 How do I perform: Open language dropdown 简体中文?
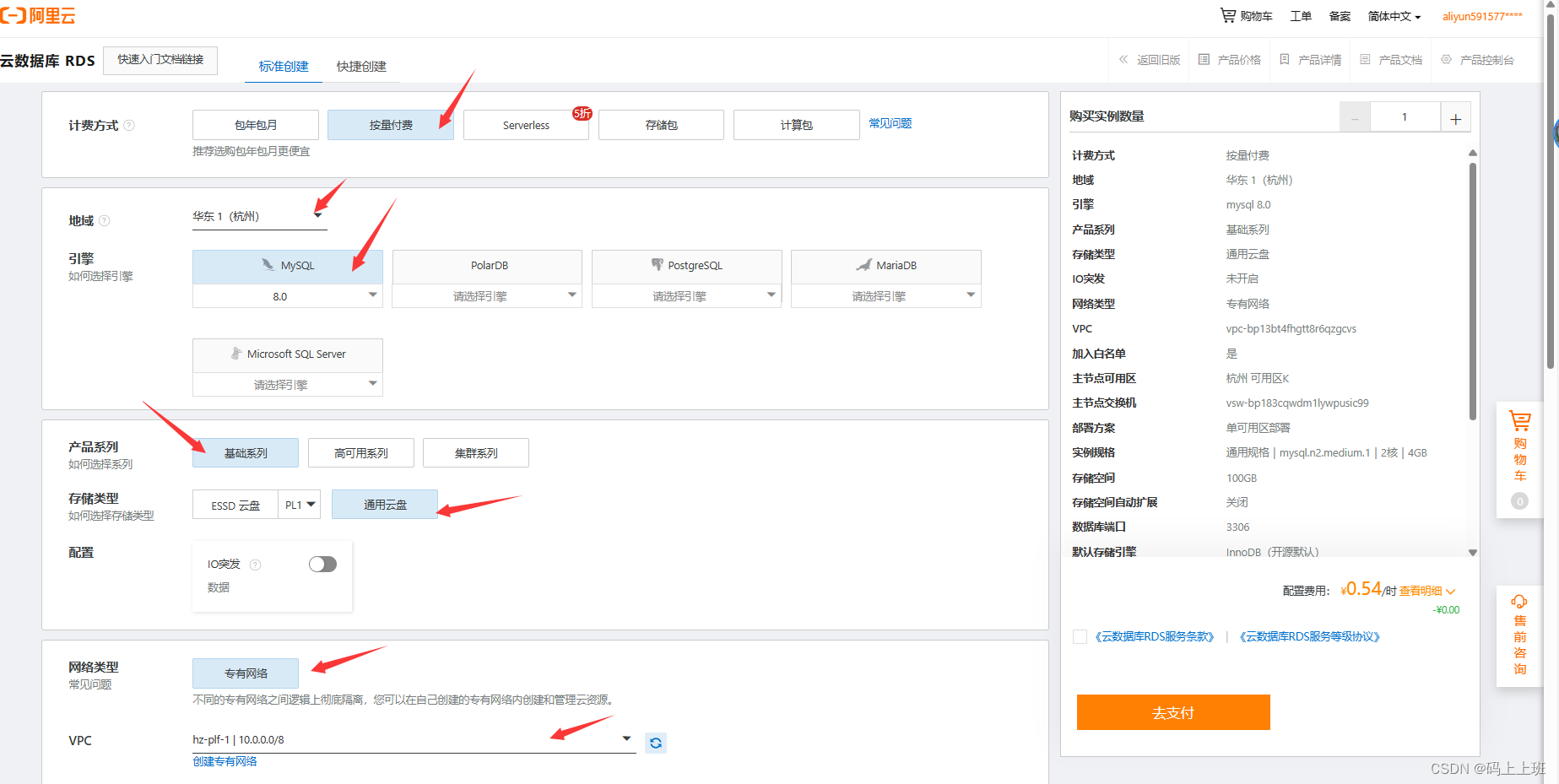coord(1394,16)
